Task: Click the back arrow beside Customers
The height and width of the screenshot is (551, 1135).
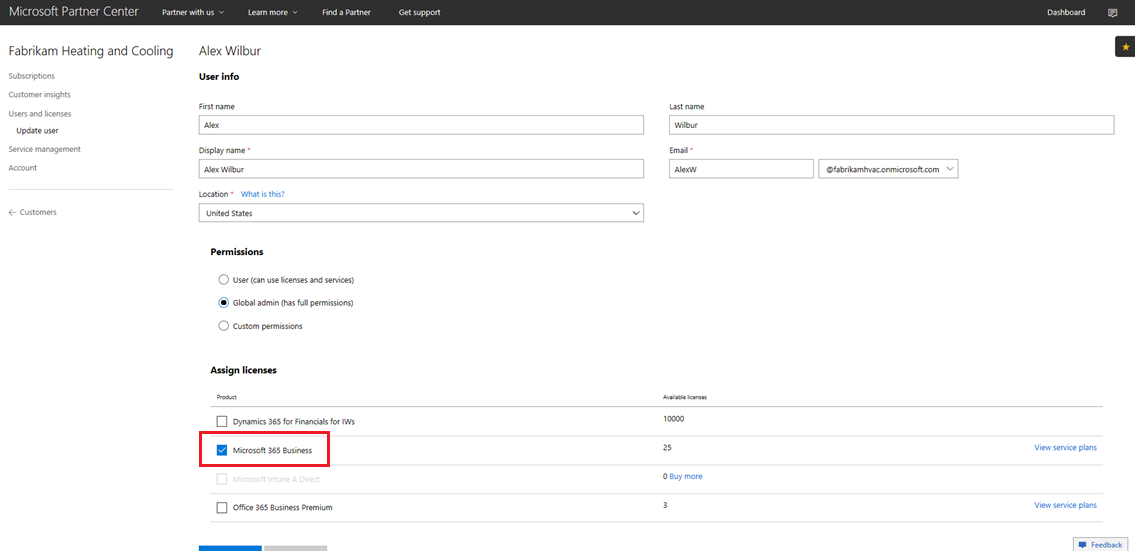Action: pyautogui.click(x=12, y=212)
